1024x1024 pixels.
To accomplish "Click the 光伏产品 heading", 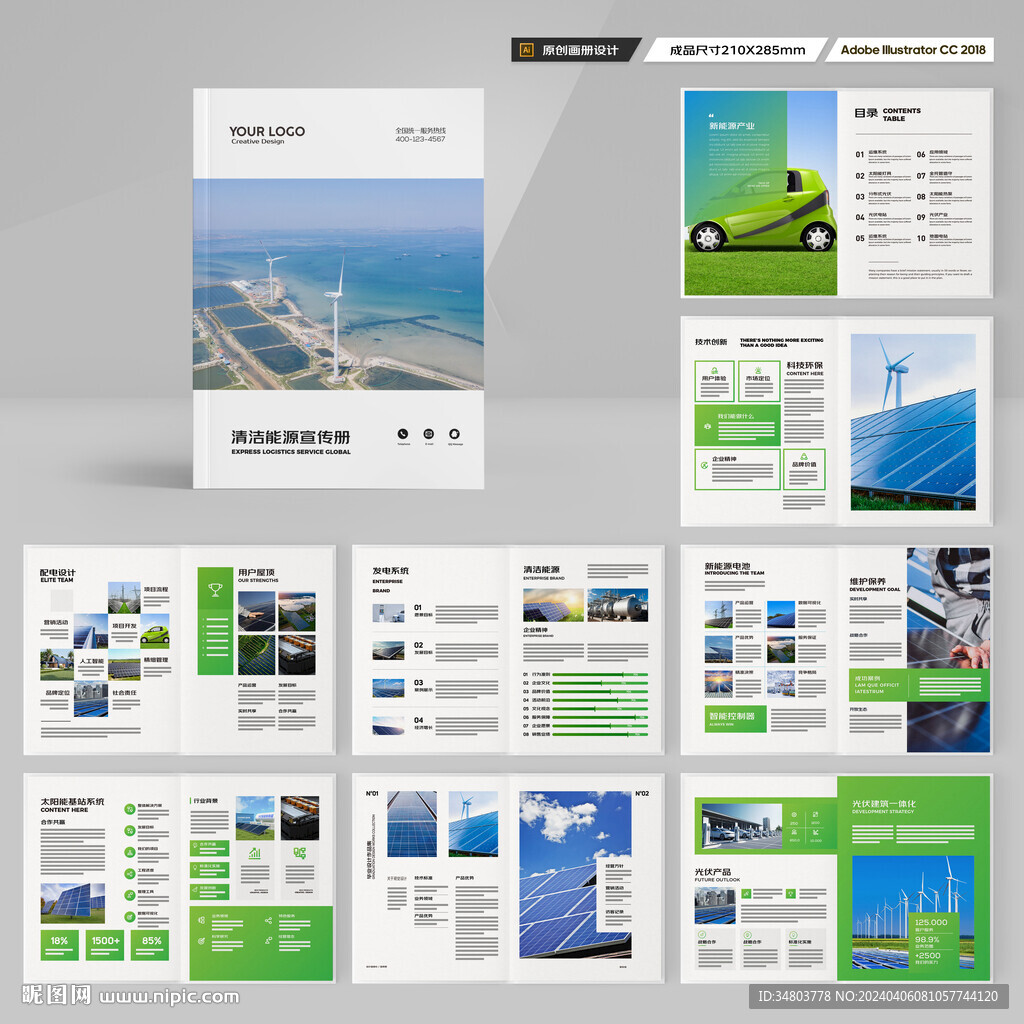I will [712, 872].
